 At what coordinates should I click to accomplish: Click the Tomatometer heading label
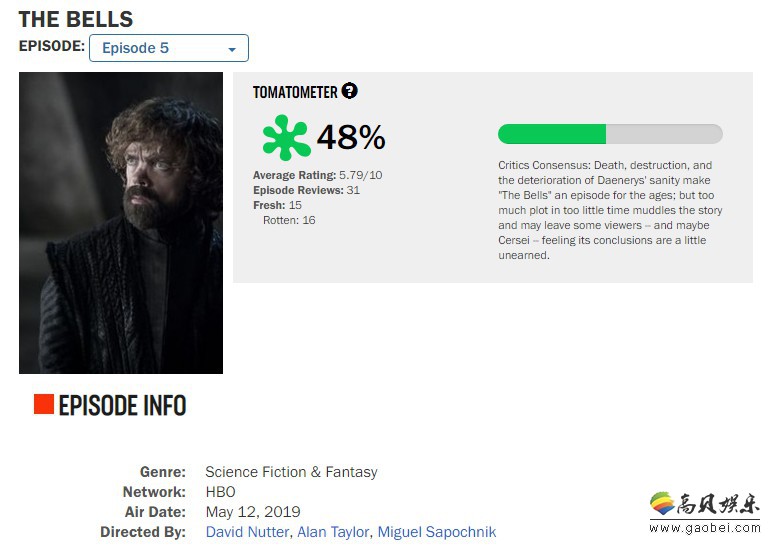[295, 92]
